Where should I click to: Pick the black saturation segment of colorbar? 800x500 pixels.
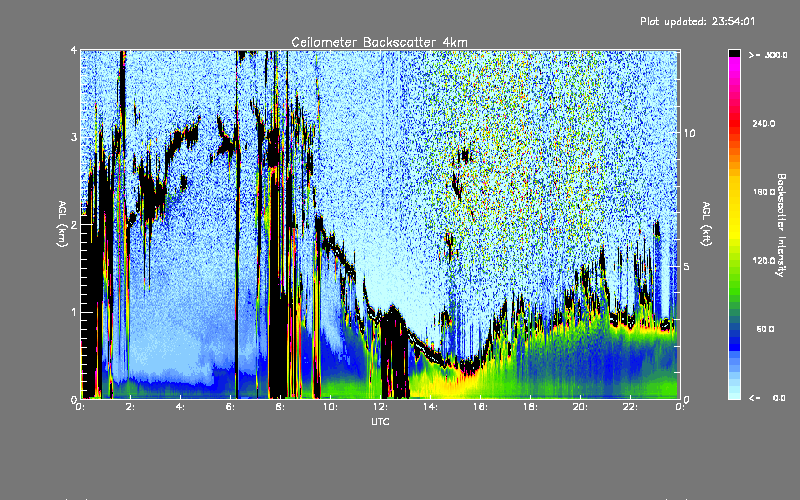(x=734, y=53)
